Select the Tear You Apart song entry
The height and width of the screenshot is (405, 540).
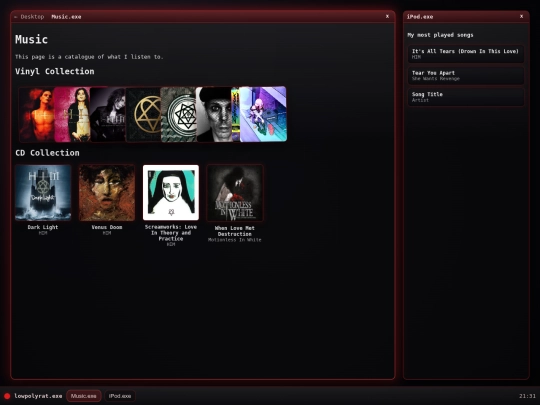pos(466,75)
